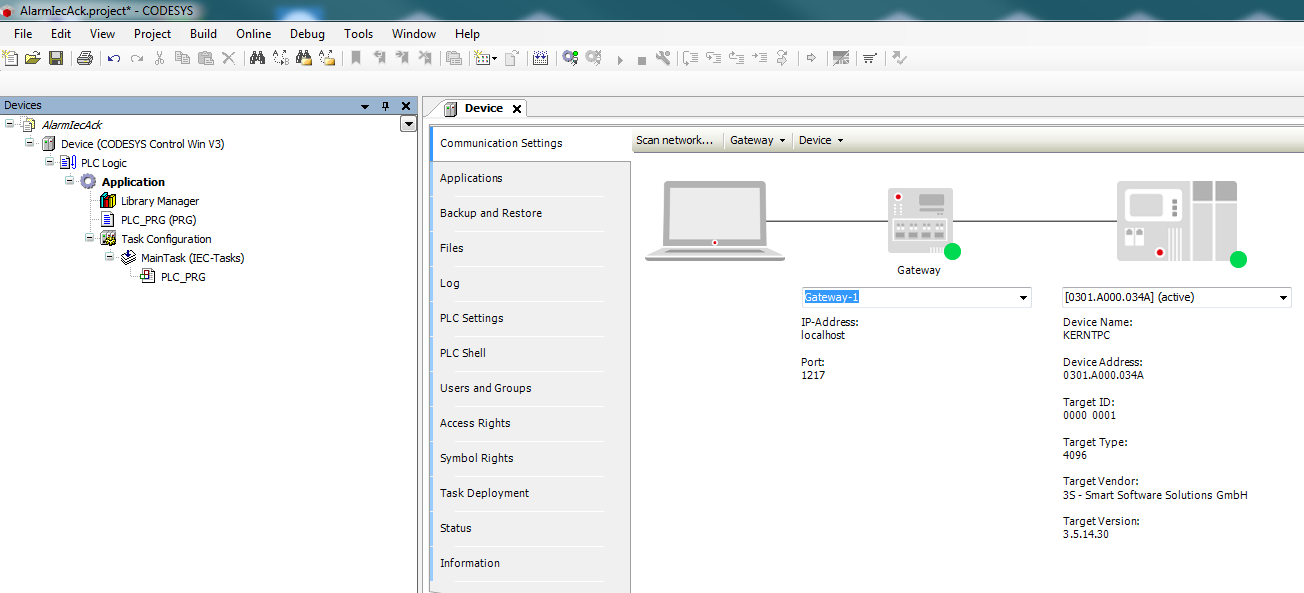This screenshot has width=1304, height=593.
Task: Click the wrench icon in toolbar
Action: [x=663, y=58]
